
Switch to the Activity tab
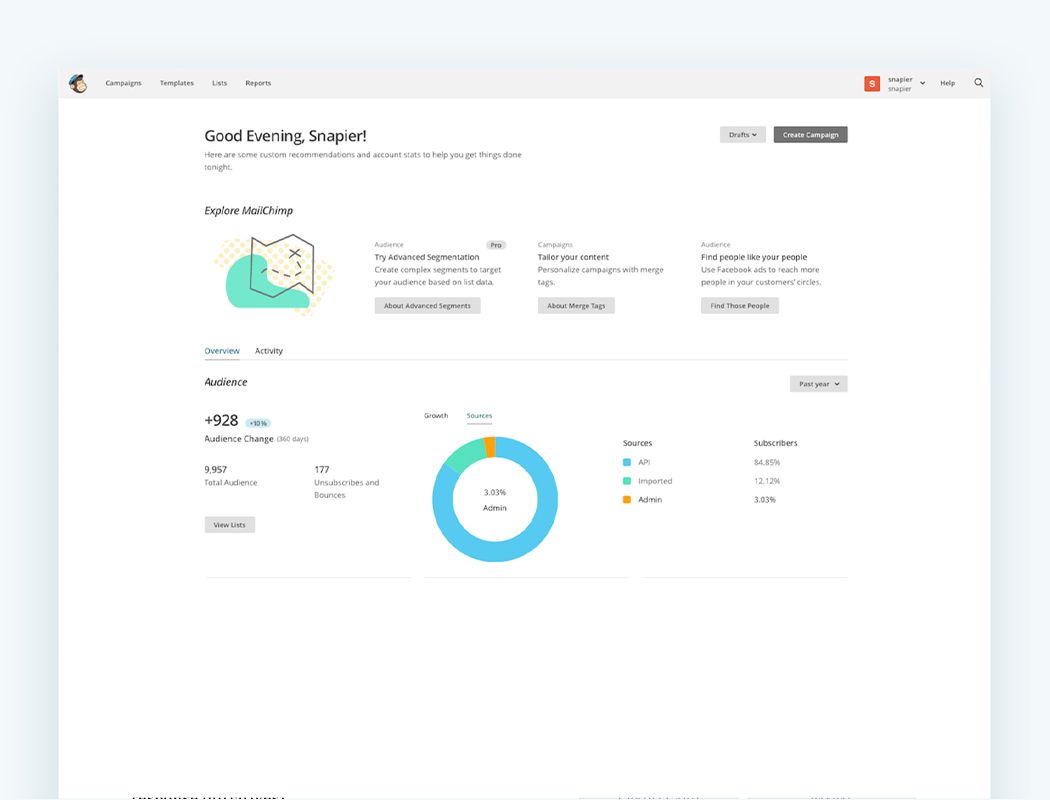(269, 351)
